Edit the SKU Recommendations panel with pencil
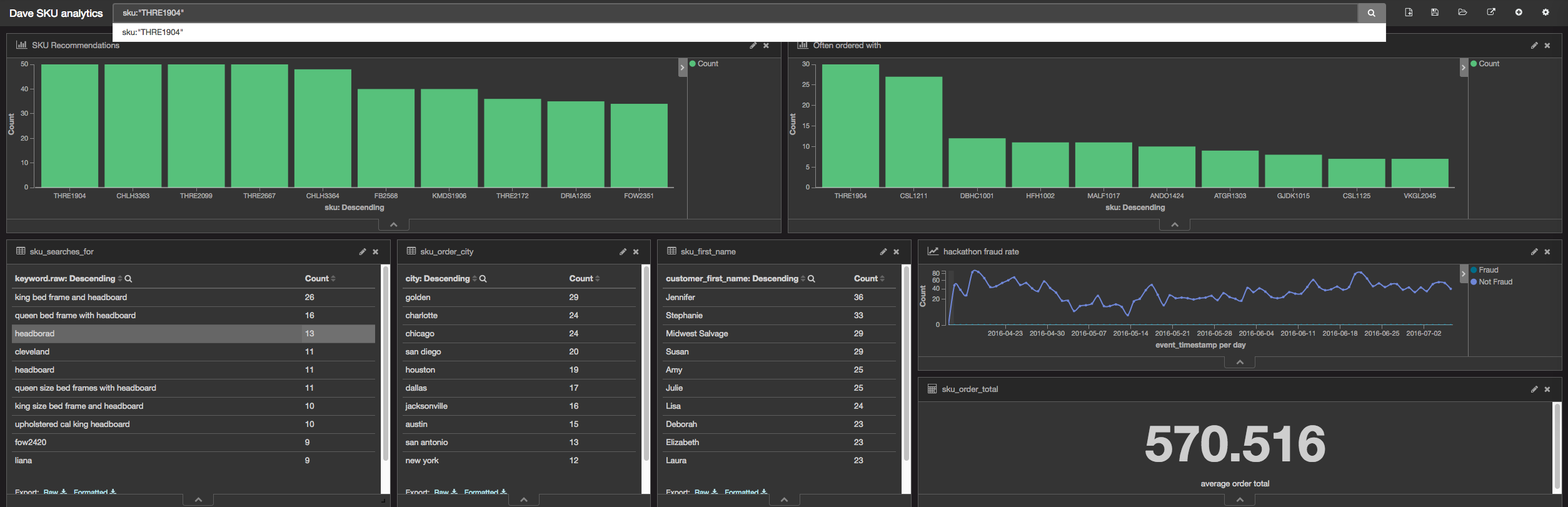Viewport: 1568px width, 507px height. (753, 46)
